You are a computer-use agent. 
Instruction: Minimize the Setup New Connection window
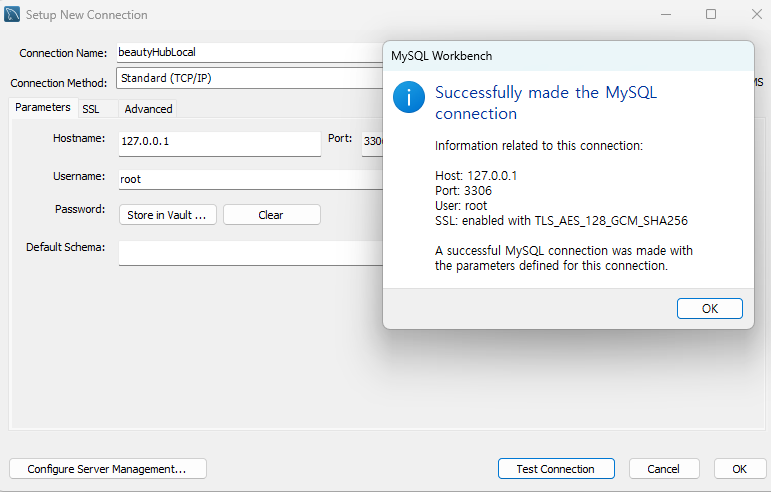tap(666, 14)
